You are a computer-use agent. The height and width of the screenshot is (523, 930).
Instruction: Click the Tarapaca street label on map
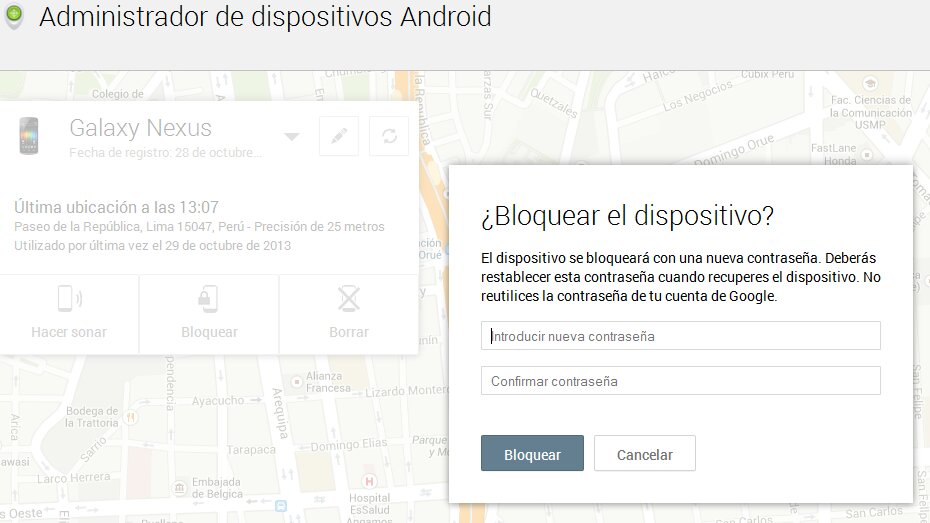click(x=251, y=450)
